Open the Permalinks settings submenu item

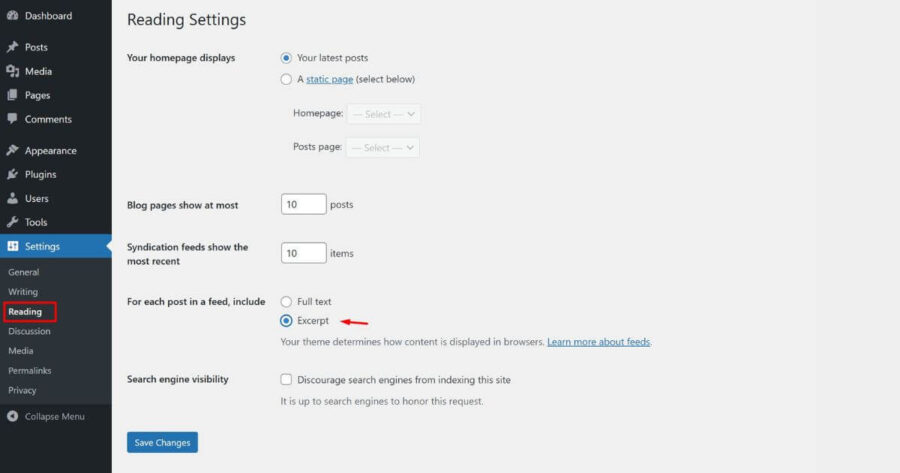pyautogui.click(x=29, y=371)
